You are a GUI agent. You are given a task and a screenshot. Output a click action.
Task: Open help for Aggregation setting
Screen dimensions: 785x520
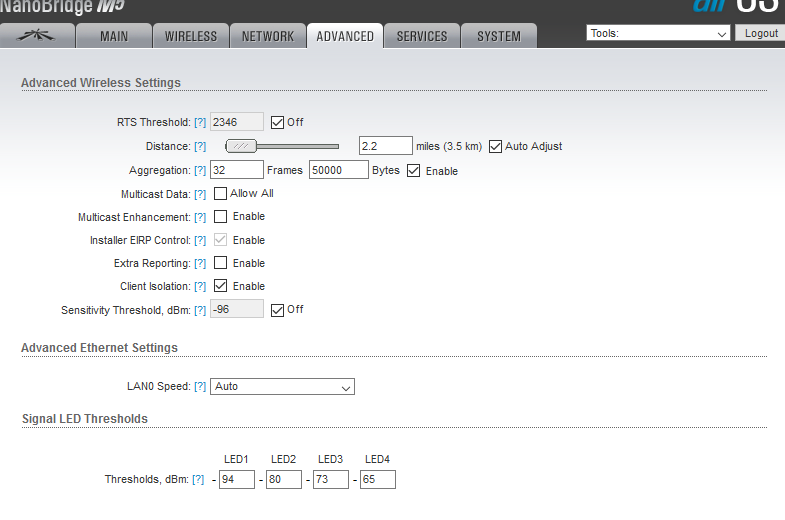(x=200, y=171)
